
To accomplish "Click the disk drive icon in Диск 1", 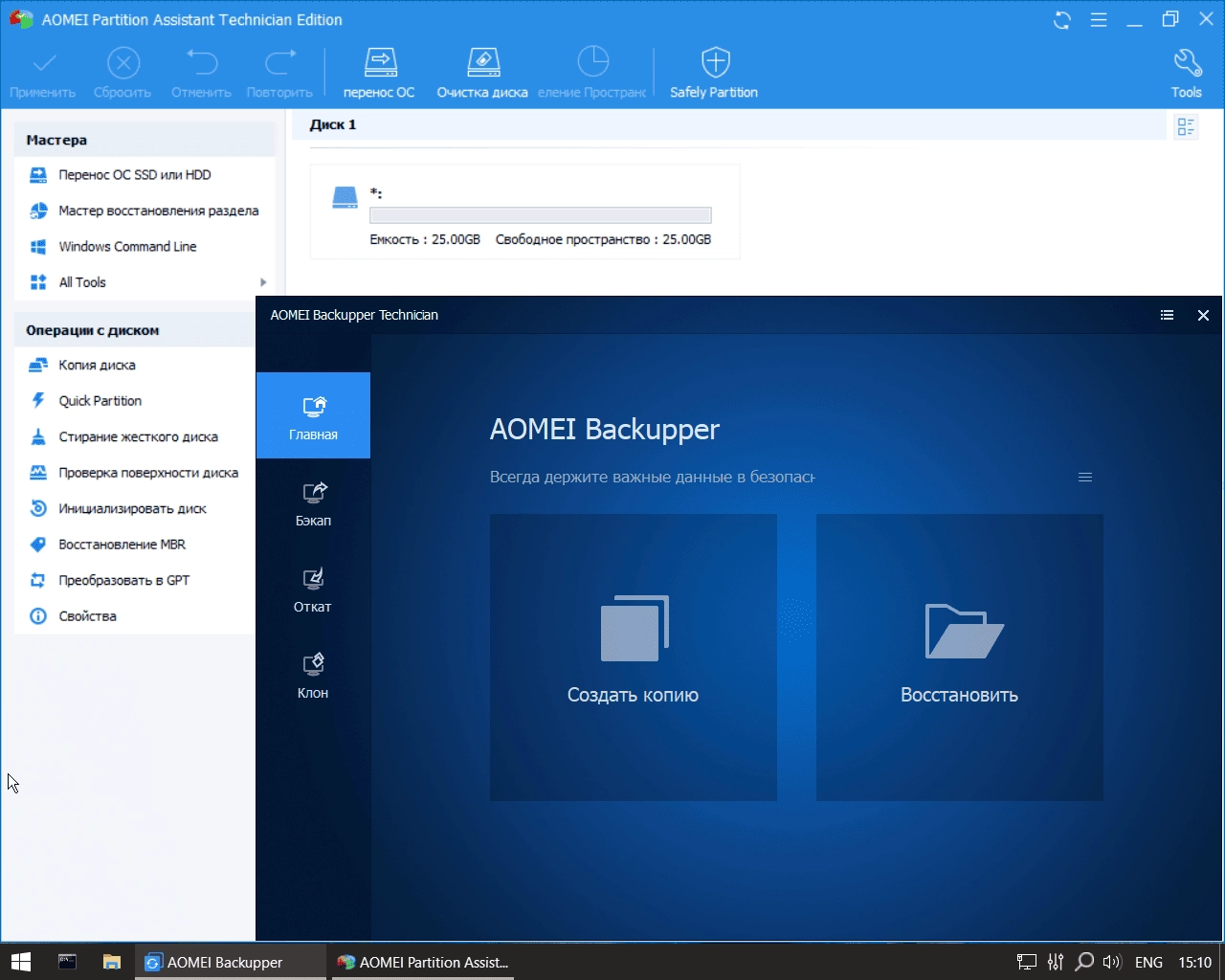I will tap(345, 197).
